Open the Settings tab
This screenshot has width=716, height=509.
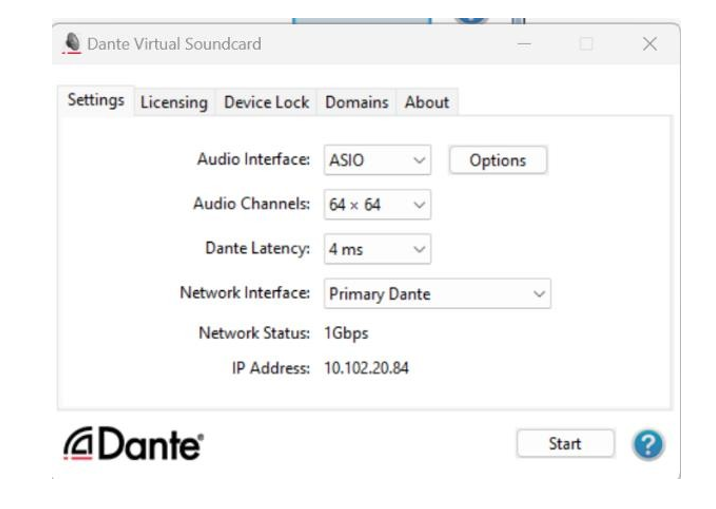(x=96, y=100)
